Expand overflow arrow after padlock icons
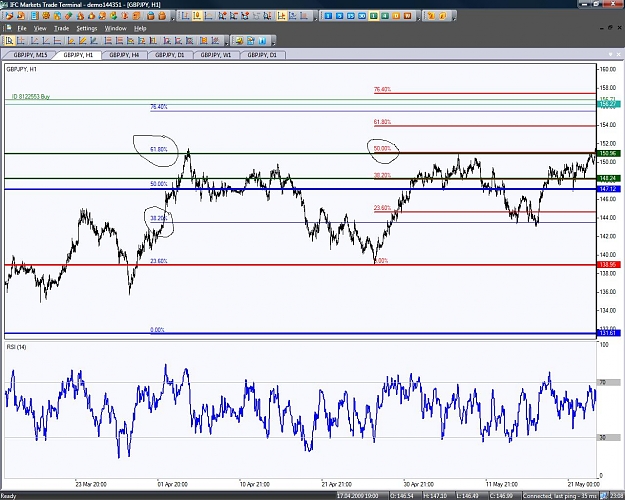 click(173, 18)
